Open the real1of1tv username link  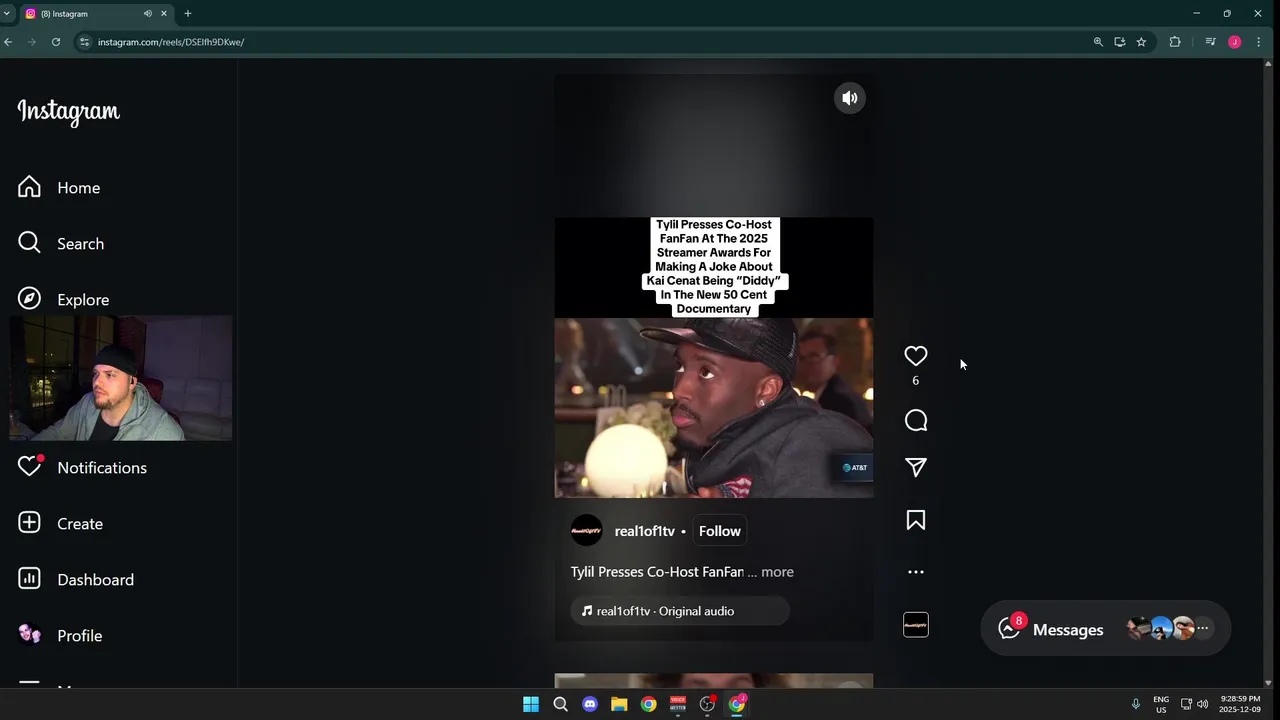tap(644, 531)
